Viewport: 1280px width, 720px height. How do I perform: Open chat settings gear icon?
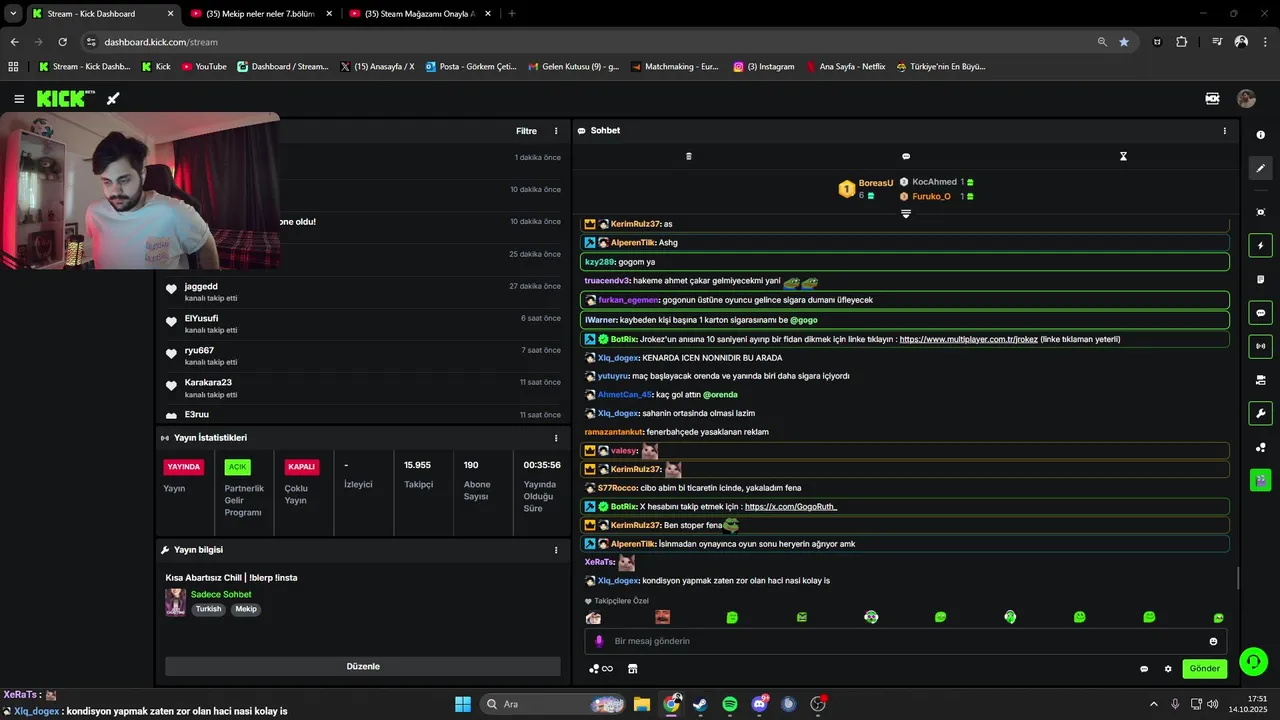[1168, 669]
